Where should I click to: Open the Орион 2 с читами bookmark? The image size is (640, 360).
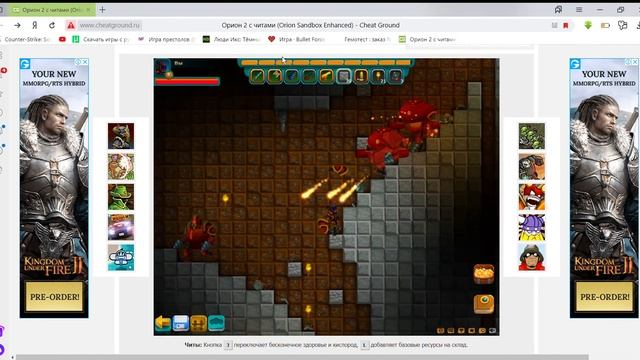(x=427, y=39)
